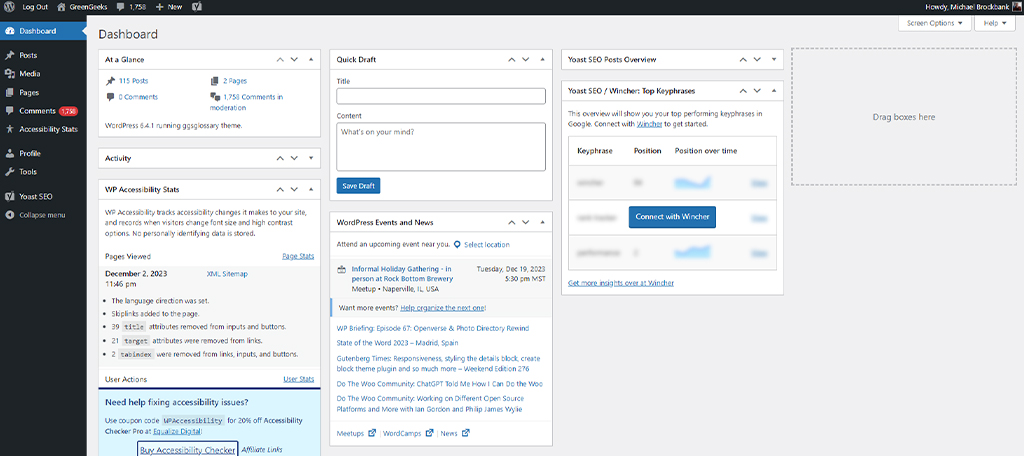Viewport: 1024px width, 456px height.
Task: Move WordPress Events and News widget down
Action: pos(526,222)
